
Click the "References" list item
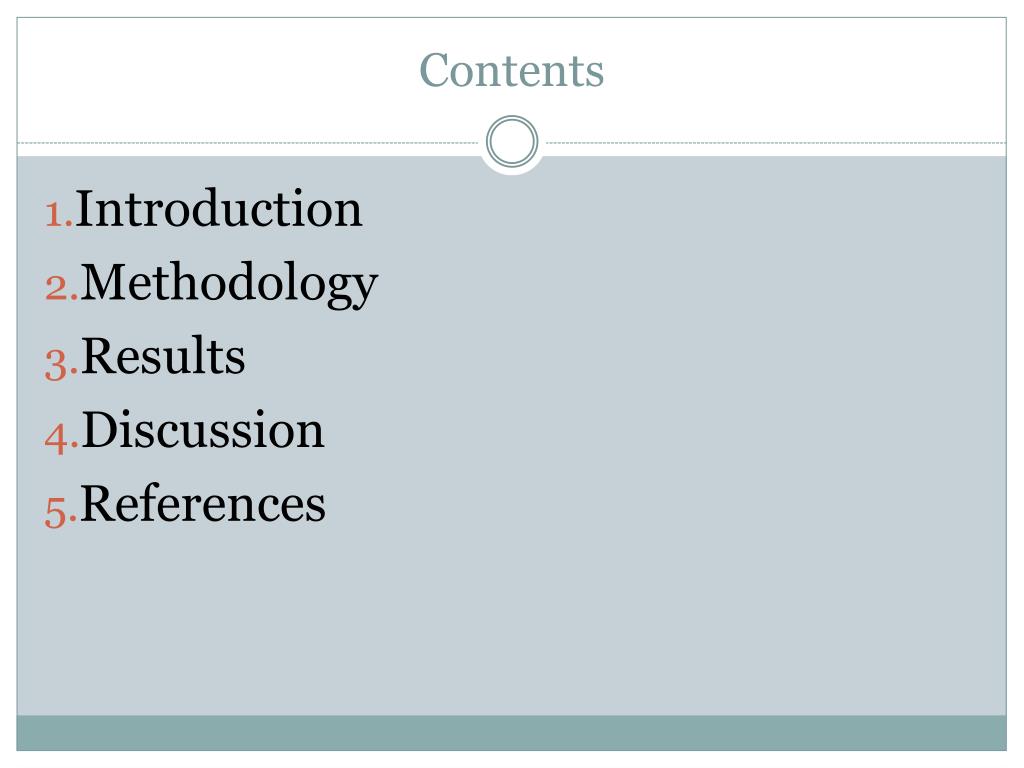coord(202,504)
